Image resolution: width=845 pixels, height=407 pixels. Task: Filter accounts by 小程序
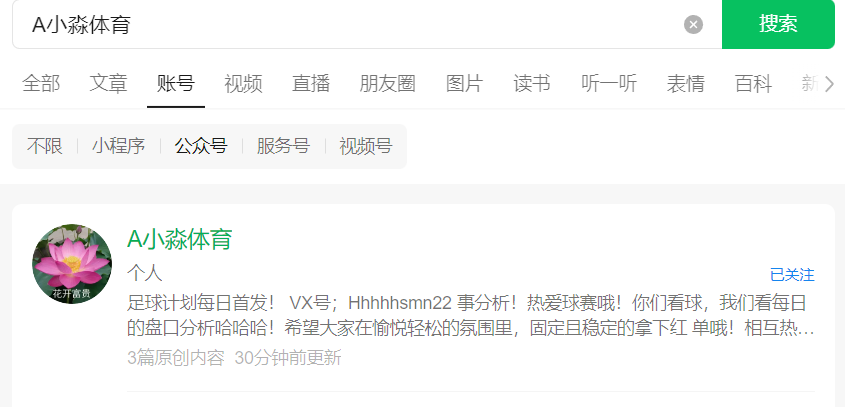pos(119,146)
